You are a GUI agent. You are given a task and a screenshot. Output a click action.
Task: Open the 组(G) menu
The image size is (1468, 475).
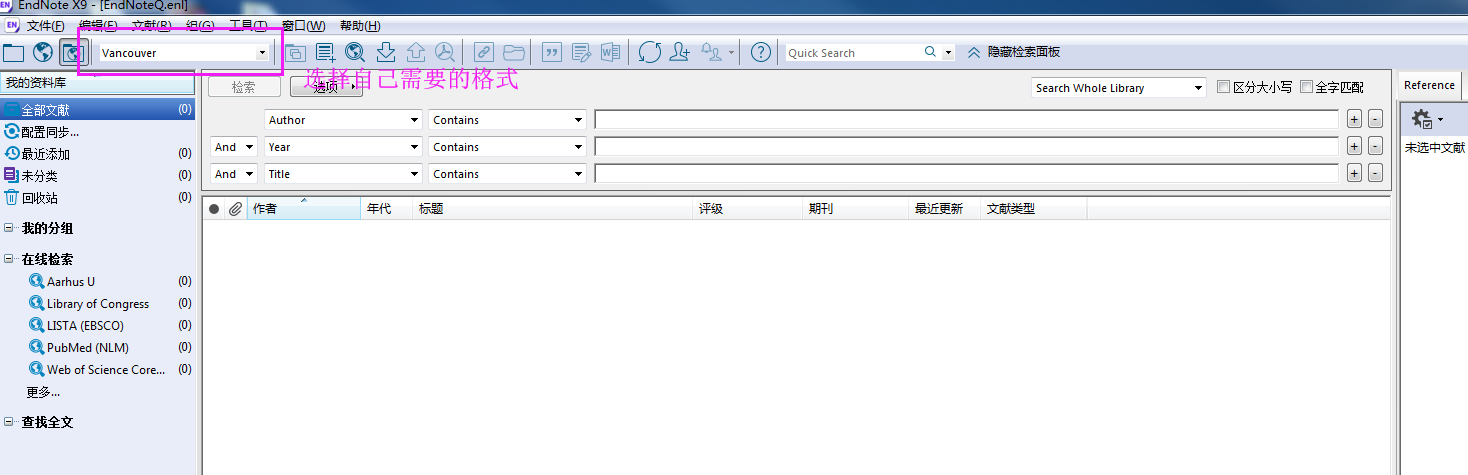click(200, 26)
